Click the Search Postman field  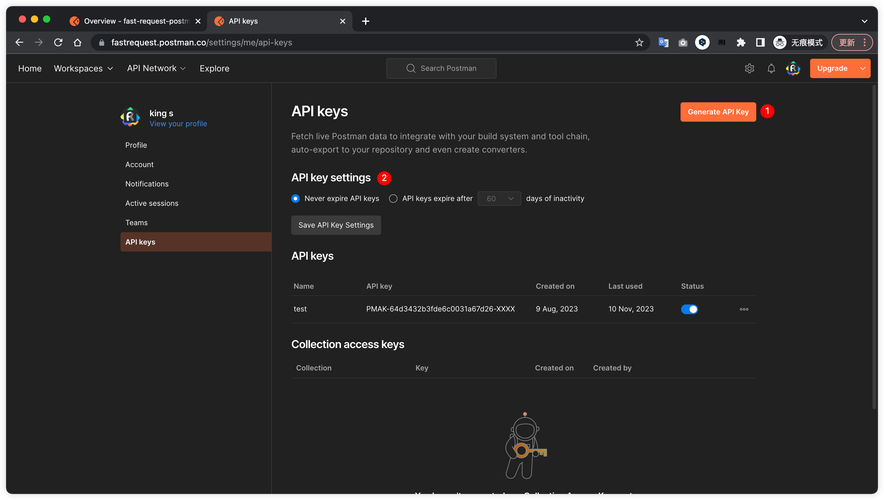tap(441, 69)
